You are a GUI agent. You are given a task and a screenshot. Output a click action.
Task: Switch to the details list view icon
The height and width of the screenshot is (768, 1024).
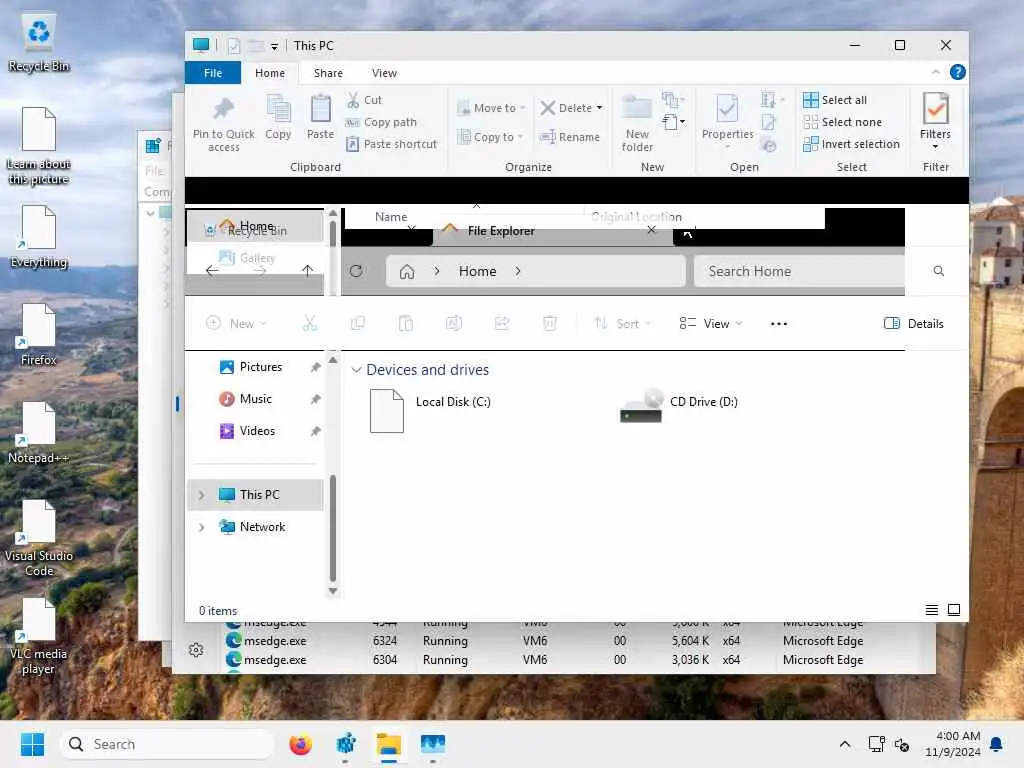point(932,610)
